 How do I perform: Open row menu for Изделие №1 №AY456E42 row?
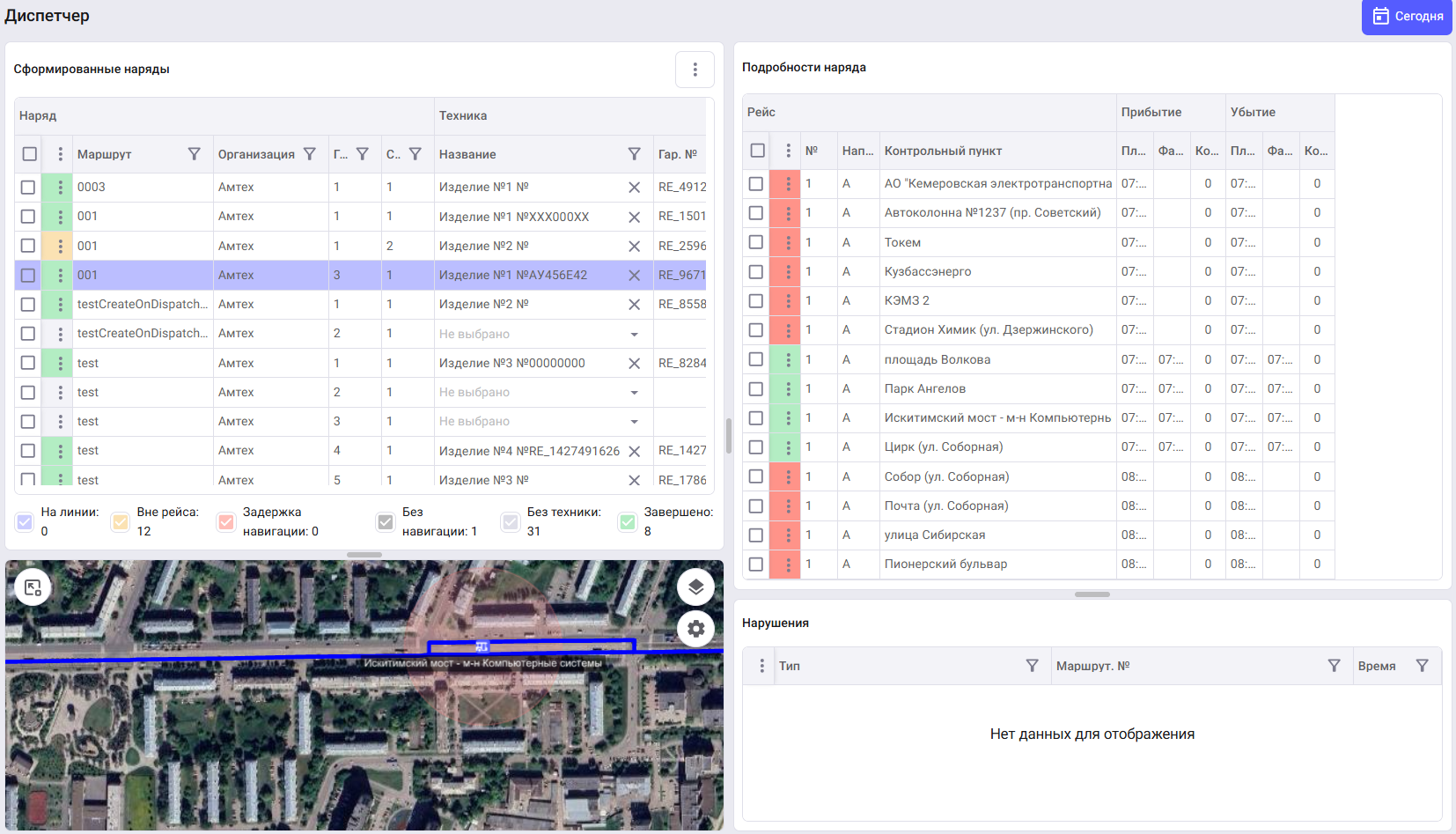point(60,275)
